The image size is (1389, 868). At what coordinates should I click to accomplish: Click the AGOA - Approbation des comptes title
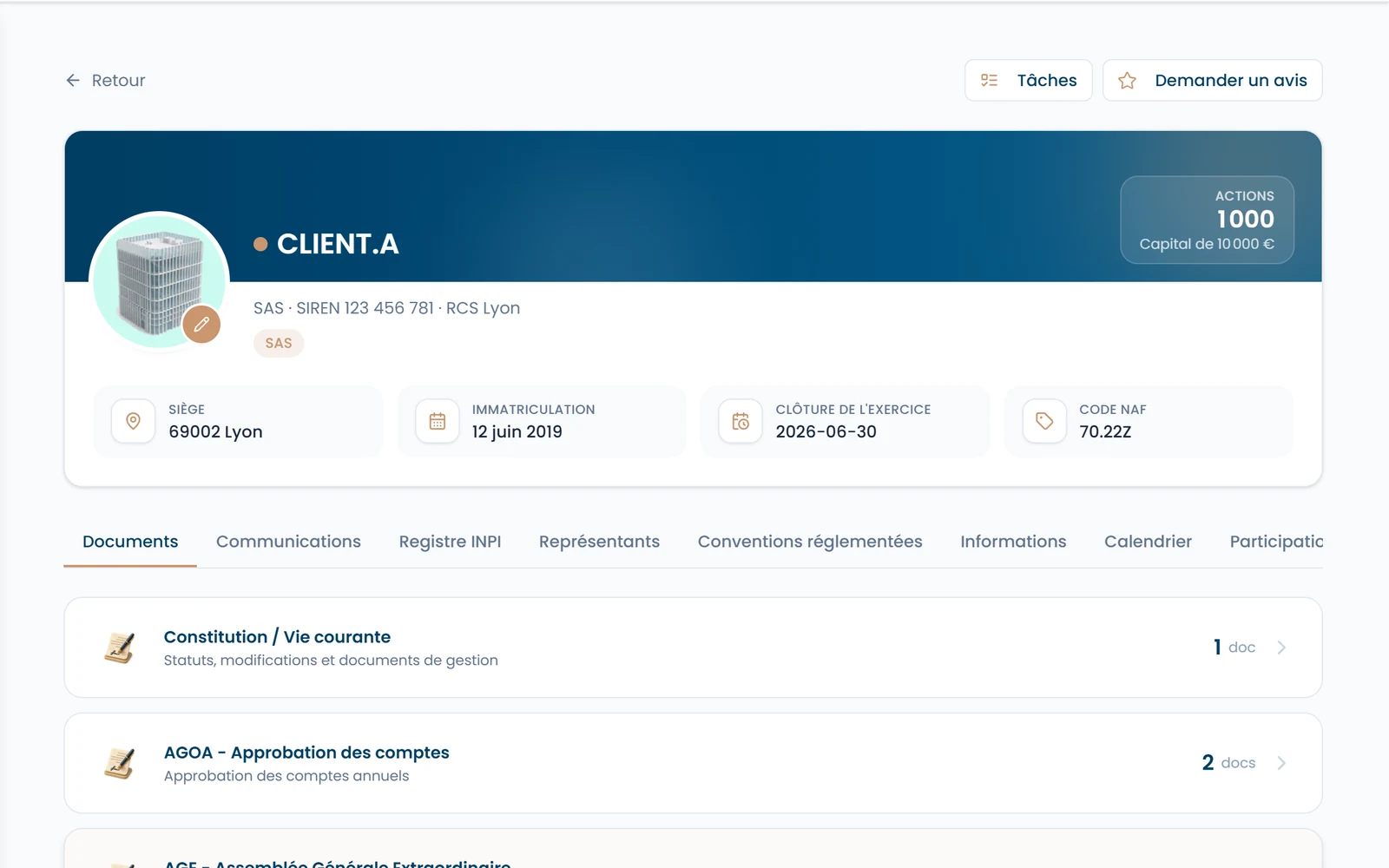coord(306,753)
